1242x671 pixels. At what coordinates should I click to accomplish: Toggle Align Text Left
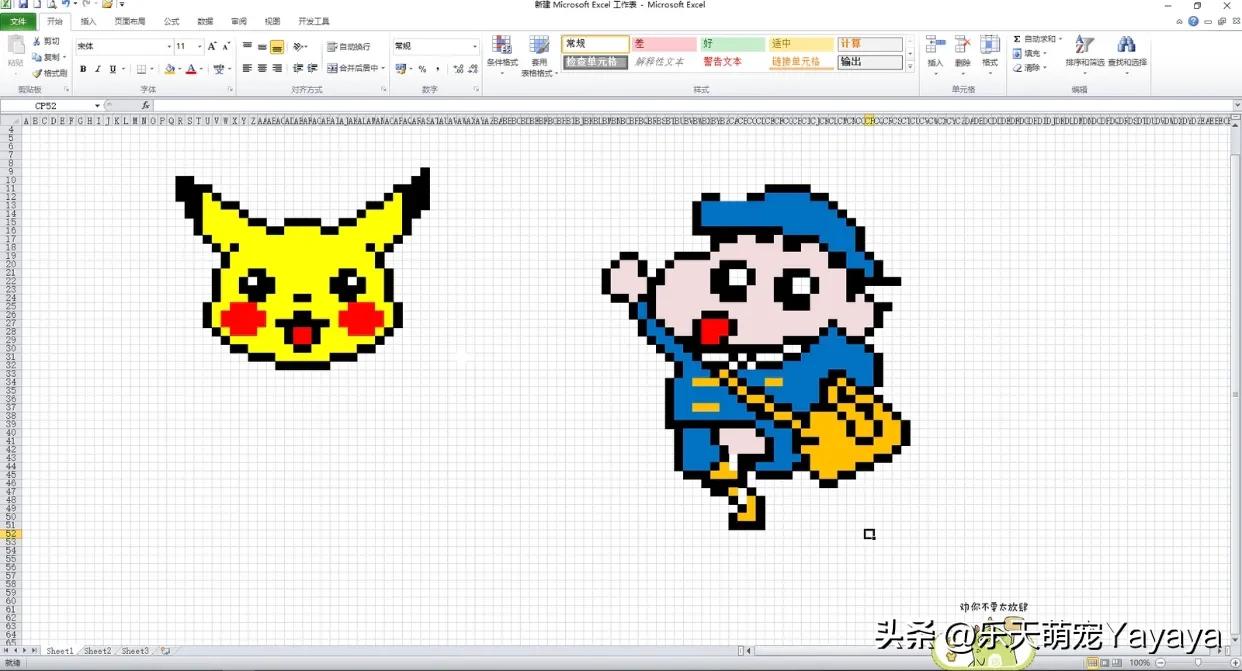tap(247, 68)
